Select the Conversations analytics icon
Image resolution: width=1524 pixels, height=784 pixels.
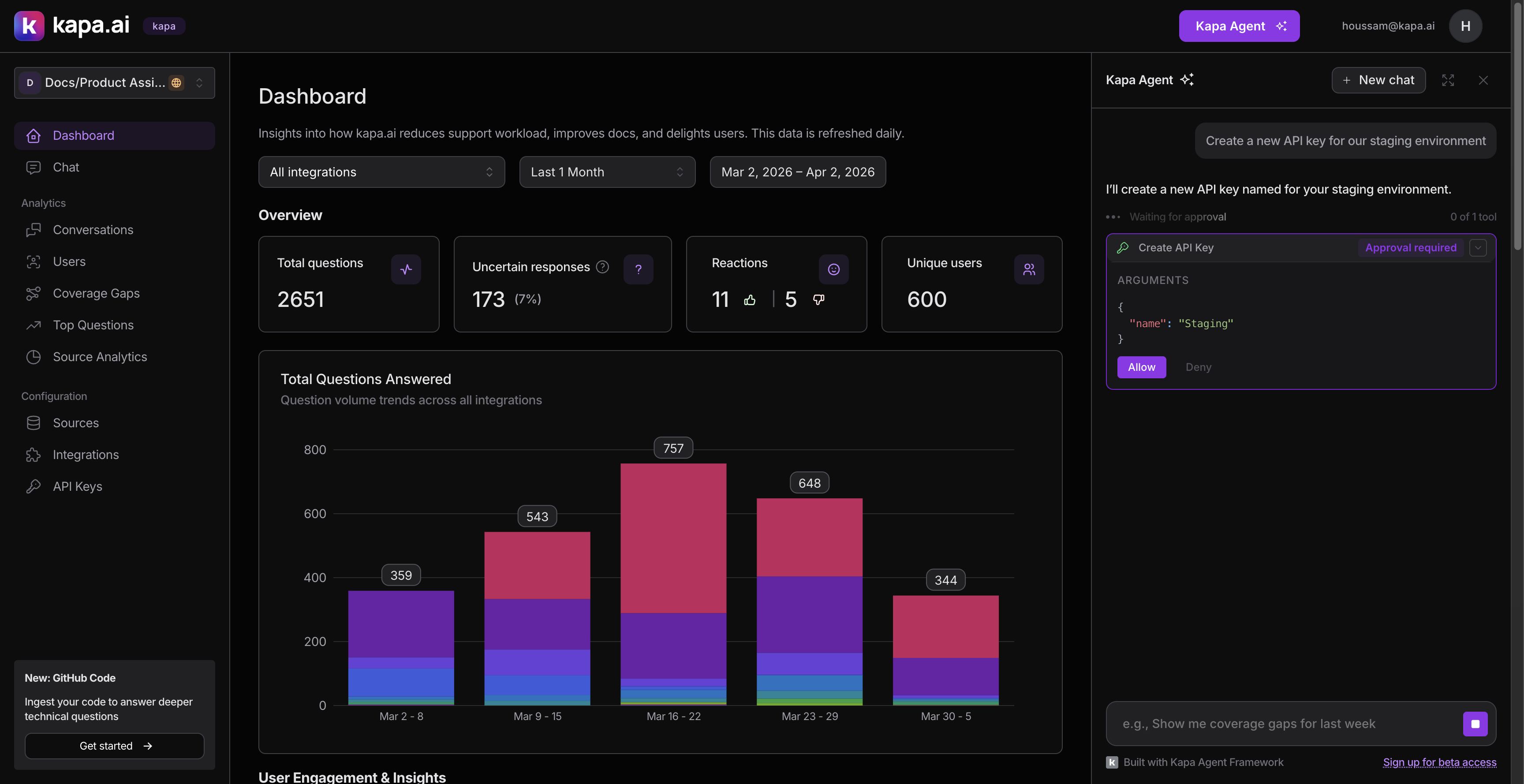coord(34,230)
